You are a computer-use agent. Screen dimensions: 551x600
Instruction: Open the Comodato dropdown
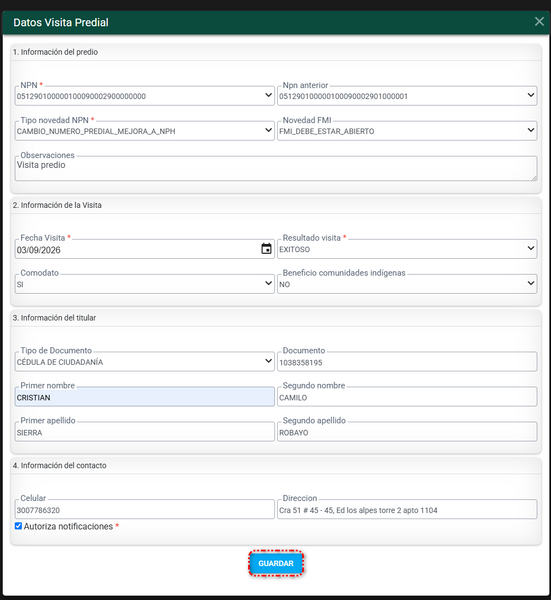point(145,284)
